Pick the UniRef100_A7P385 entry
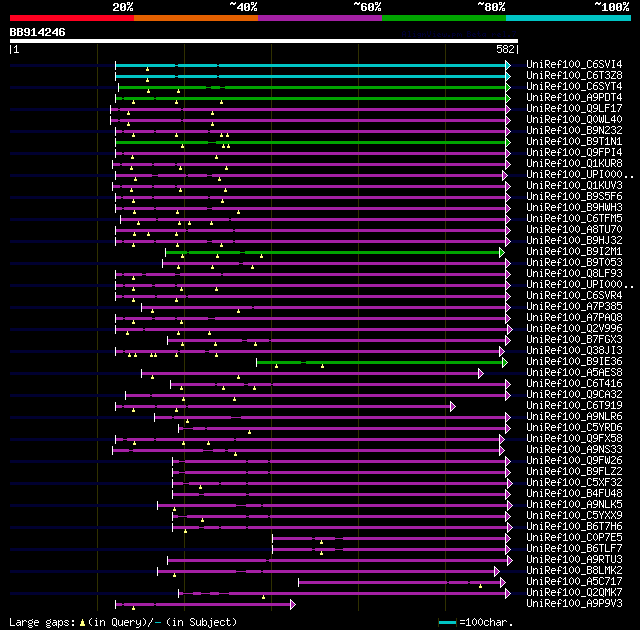This screenshot has height=630, width=640. 574,307
